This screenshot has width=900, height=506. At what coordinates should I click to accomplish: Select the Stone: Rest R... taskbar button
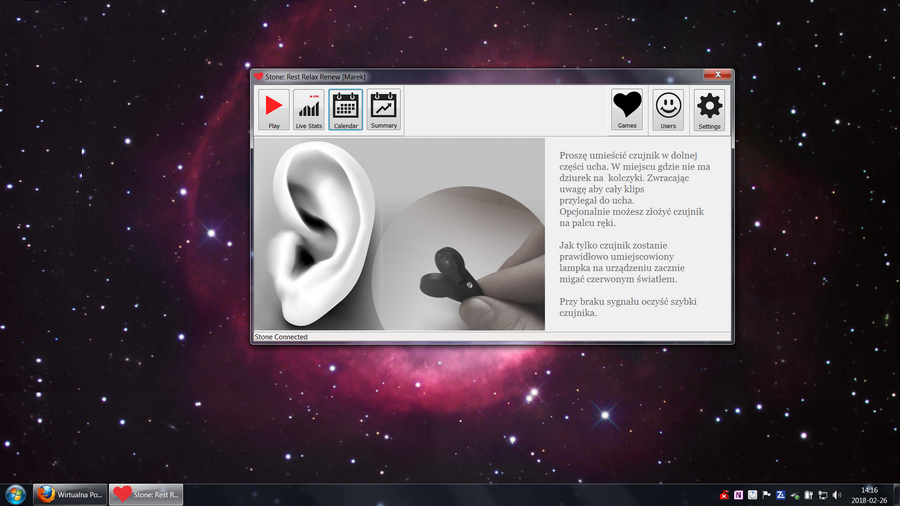tap(146, 495)
